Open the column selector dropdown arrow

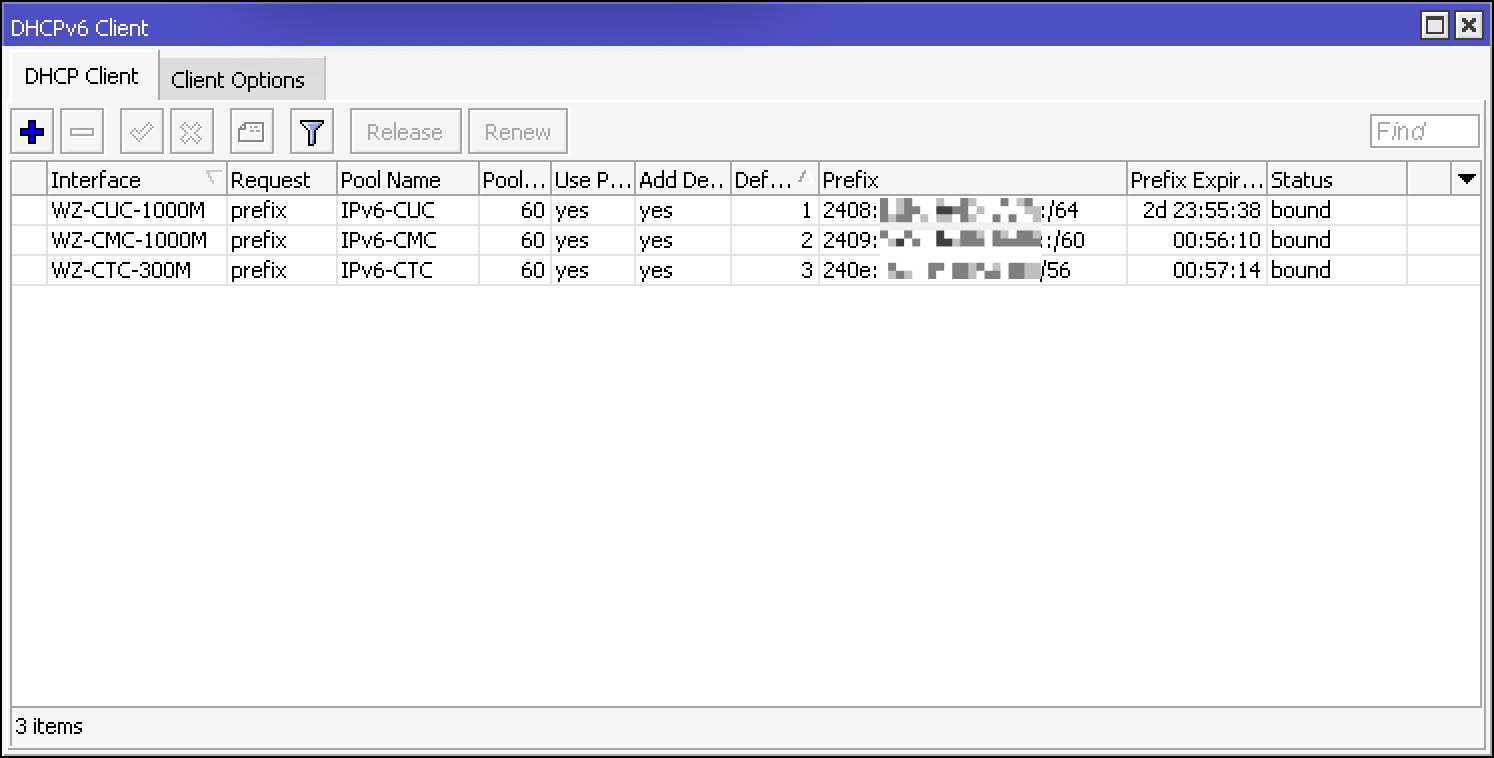coord(1466,179)
